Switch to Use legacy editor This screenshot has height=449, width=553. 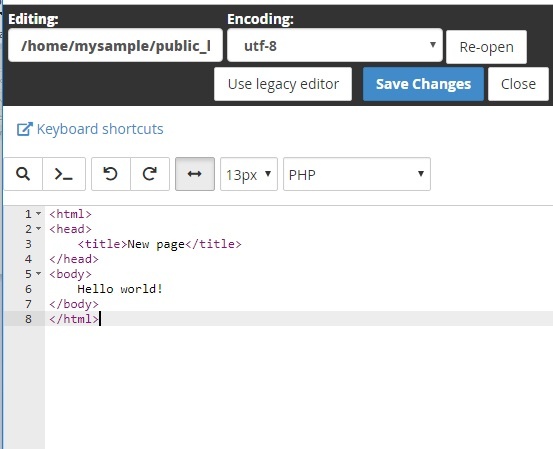[x=283, y=84]
